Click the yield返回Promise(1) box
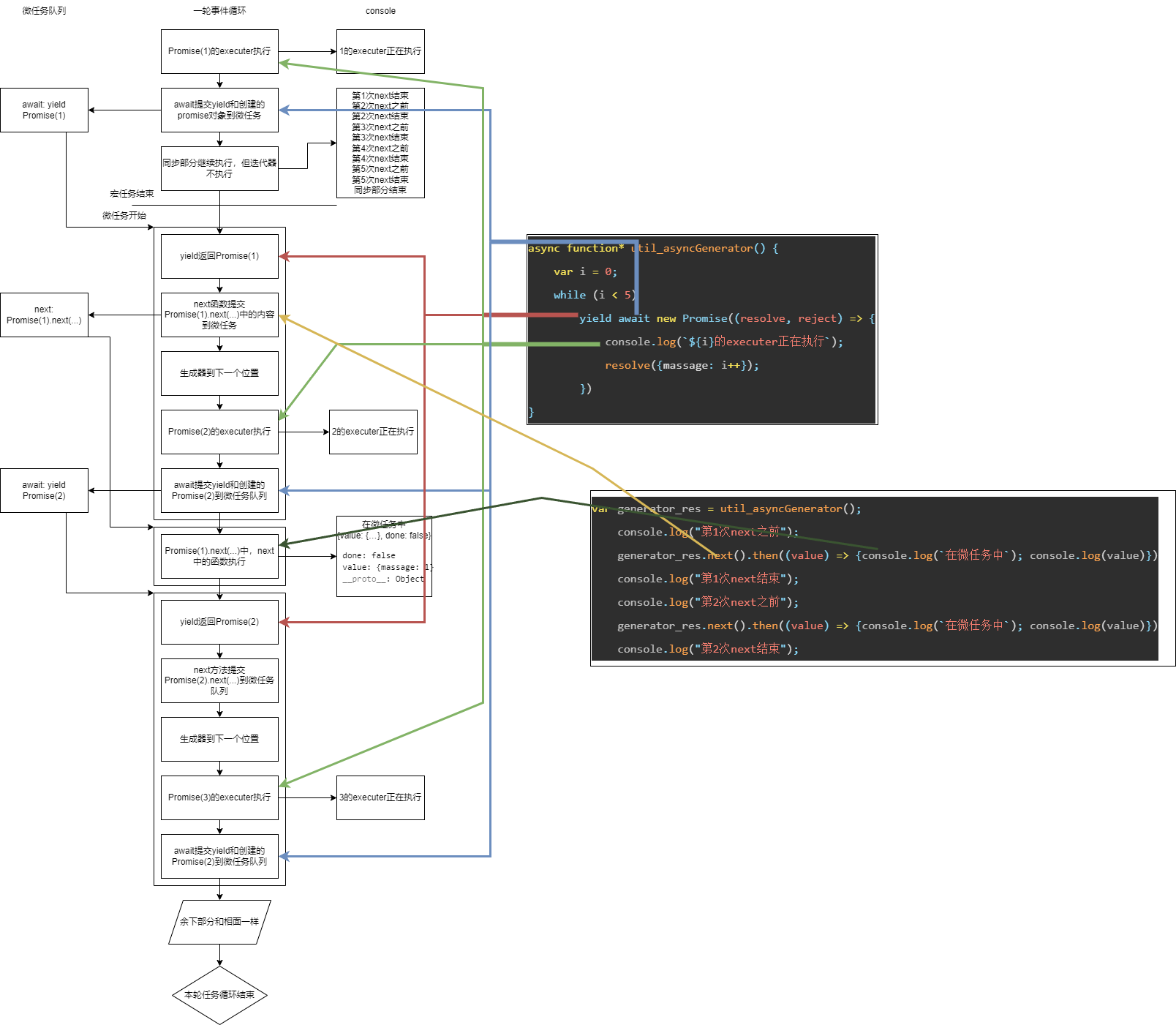Viewport: 1176px width, 1025px height. pyautogui.click(x=219, y=256)
